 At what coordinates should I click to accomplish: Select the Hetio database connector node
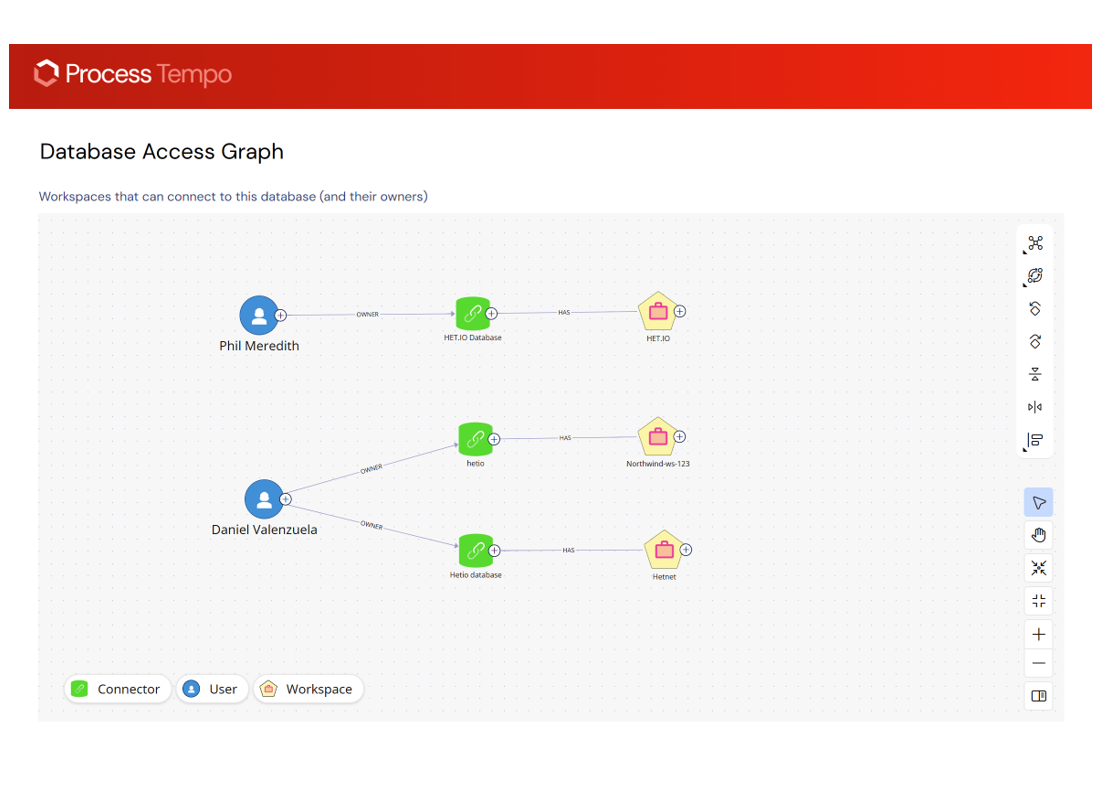click(x=476, y=550)
